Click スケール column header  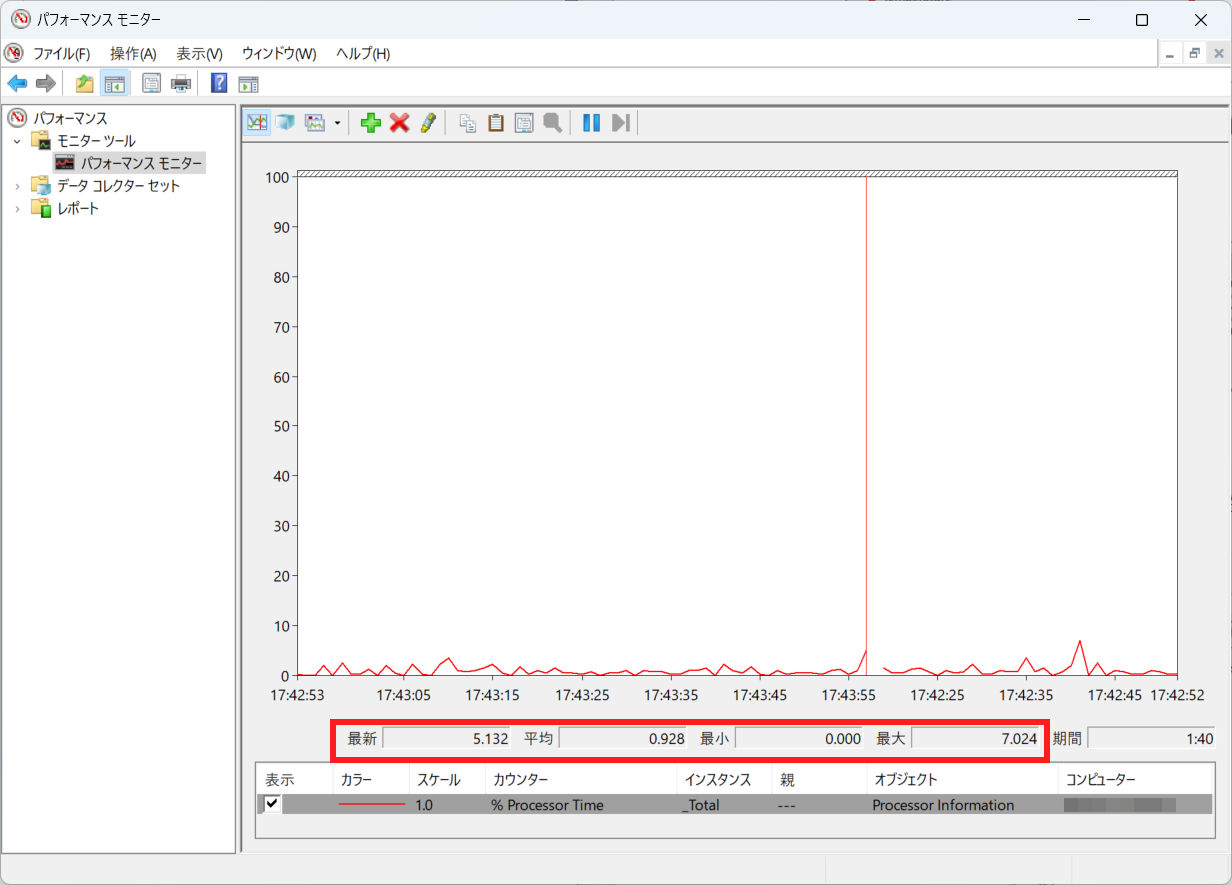[x=439, y=779]
